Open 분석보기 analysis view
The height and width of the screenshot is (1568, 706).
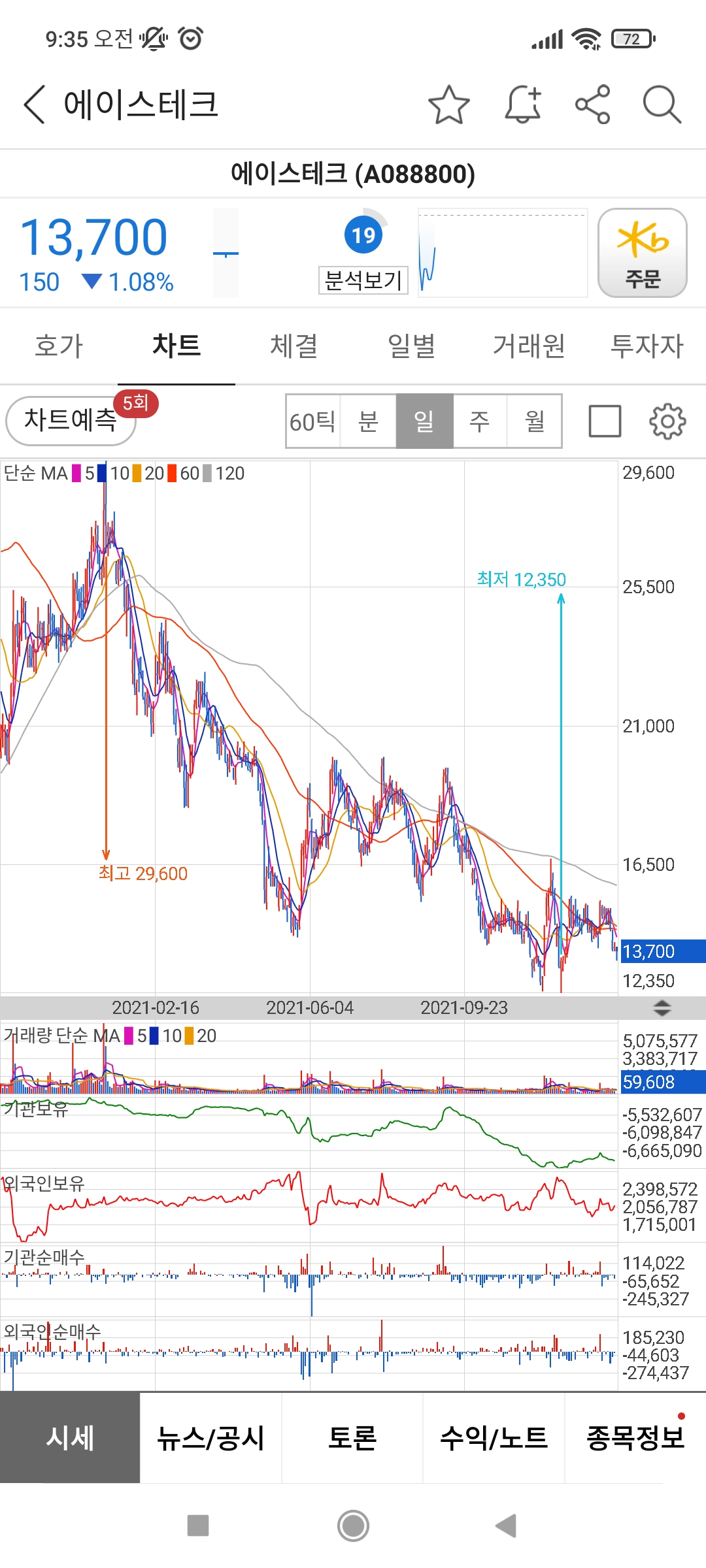click(363, 280)
